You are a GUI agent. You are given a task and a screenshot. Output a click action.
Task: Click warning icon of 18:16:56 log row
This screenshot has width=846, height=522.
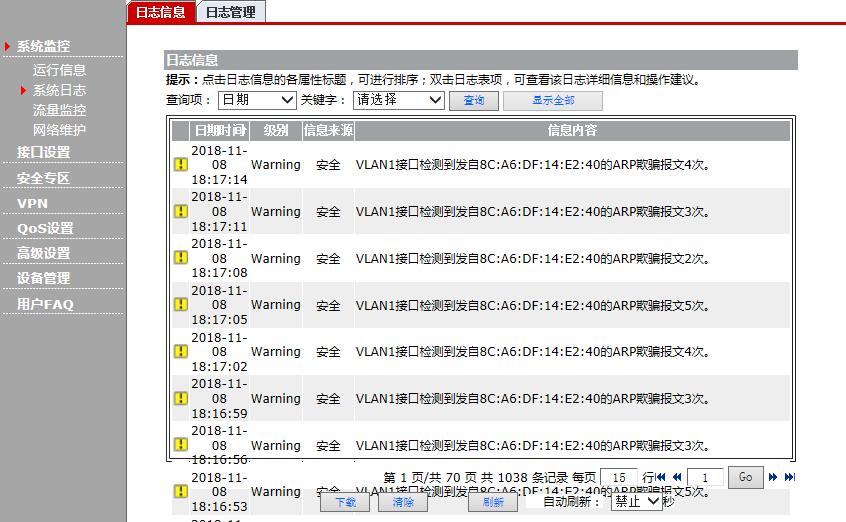181,445
